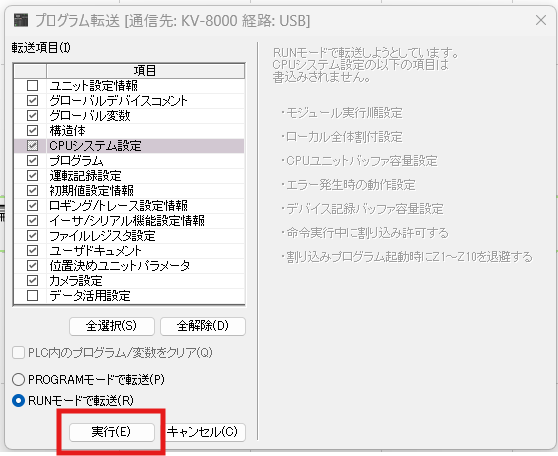This screenshot has width=558, height=456.
Task: Uncheck the グローバル変数 checkbox
Action: point(32,116)
